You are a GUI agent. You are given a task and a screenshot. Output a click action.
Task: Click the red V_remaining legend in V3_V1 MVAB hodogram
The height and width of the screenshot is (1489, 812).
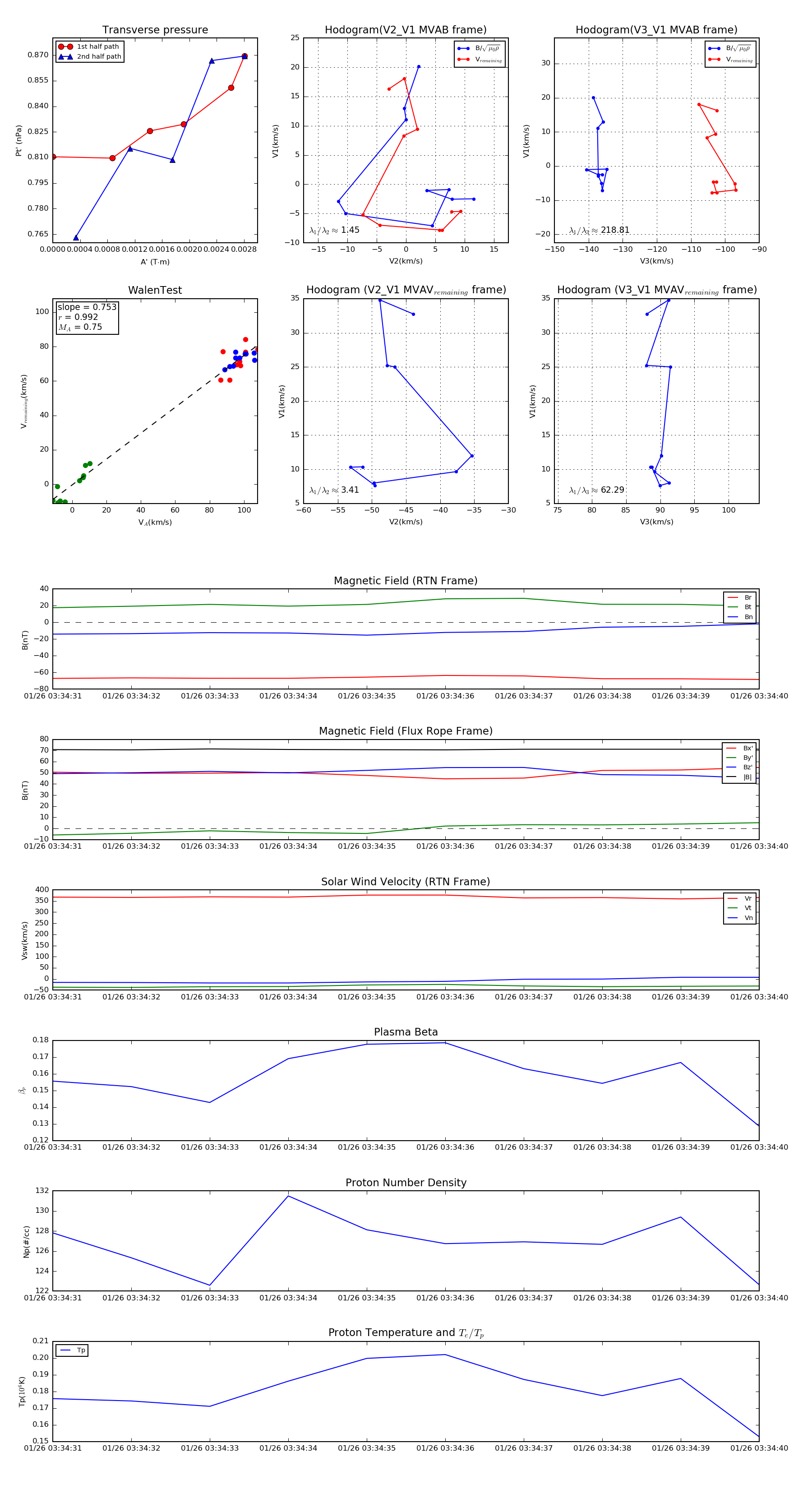730,60
